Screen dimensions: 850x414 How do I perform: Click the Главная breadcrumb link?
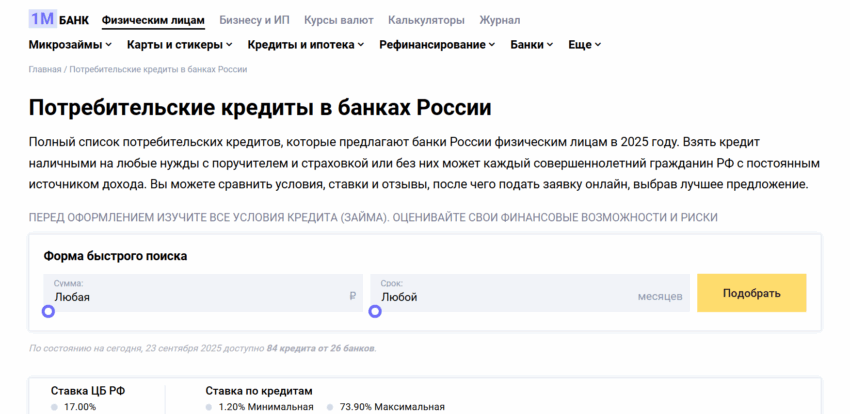coord(45,70)
